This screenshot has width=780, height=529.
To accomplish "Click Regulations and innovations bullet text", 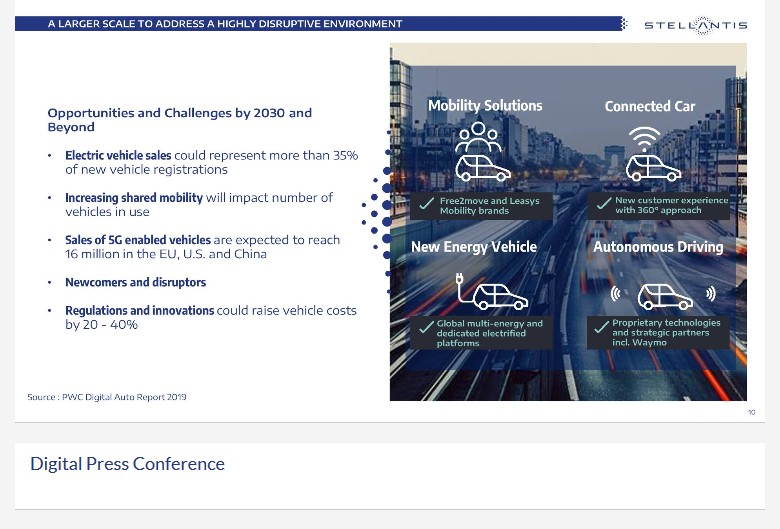I will (x=211, y=317).
